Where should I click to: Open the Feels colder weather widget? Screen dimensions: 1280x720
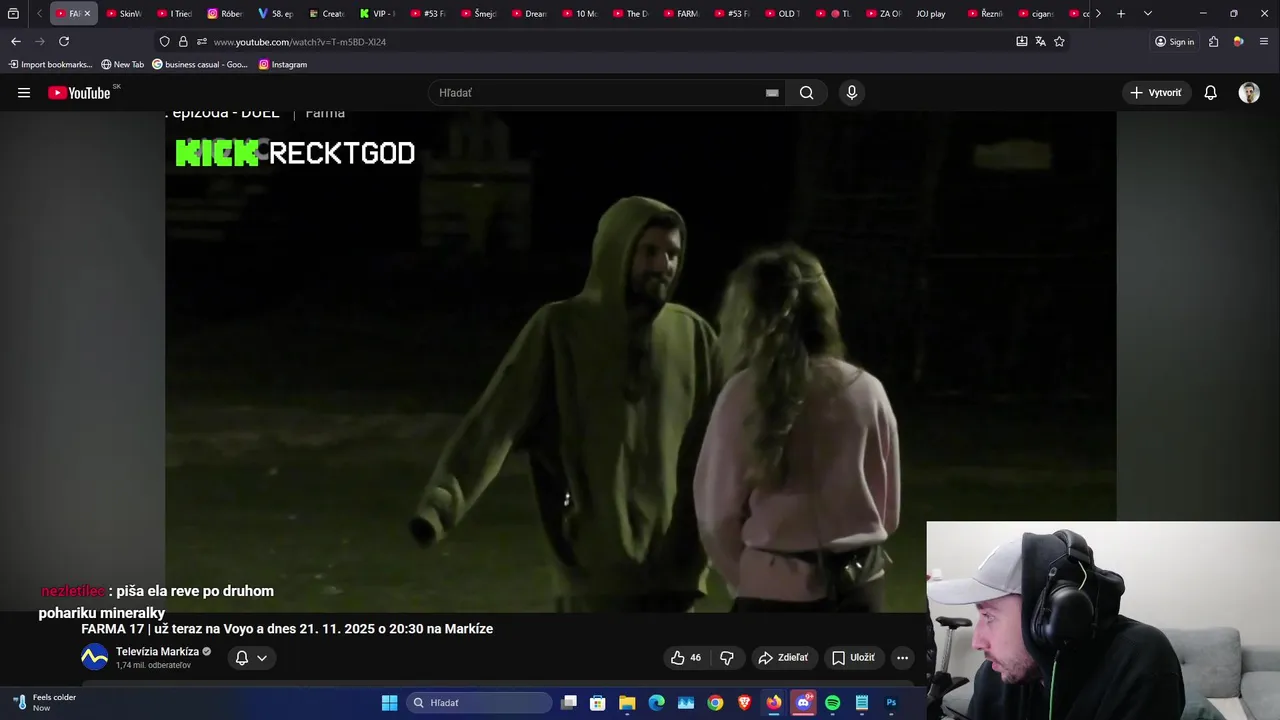(45, 703)
